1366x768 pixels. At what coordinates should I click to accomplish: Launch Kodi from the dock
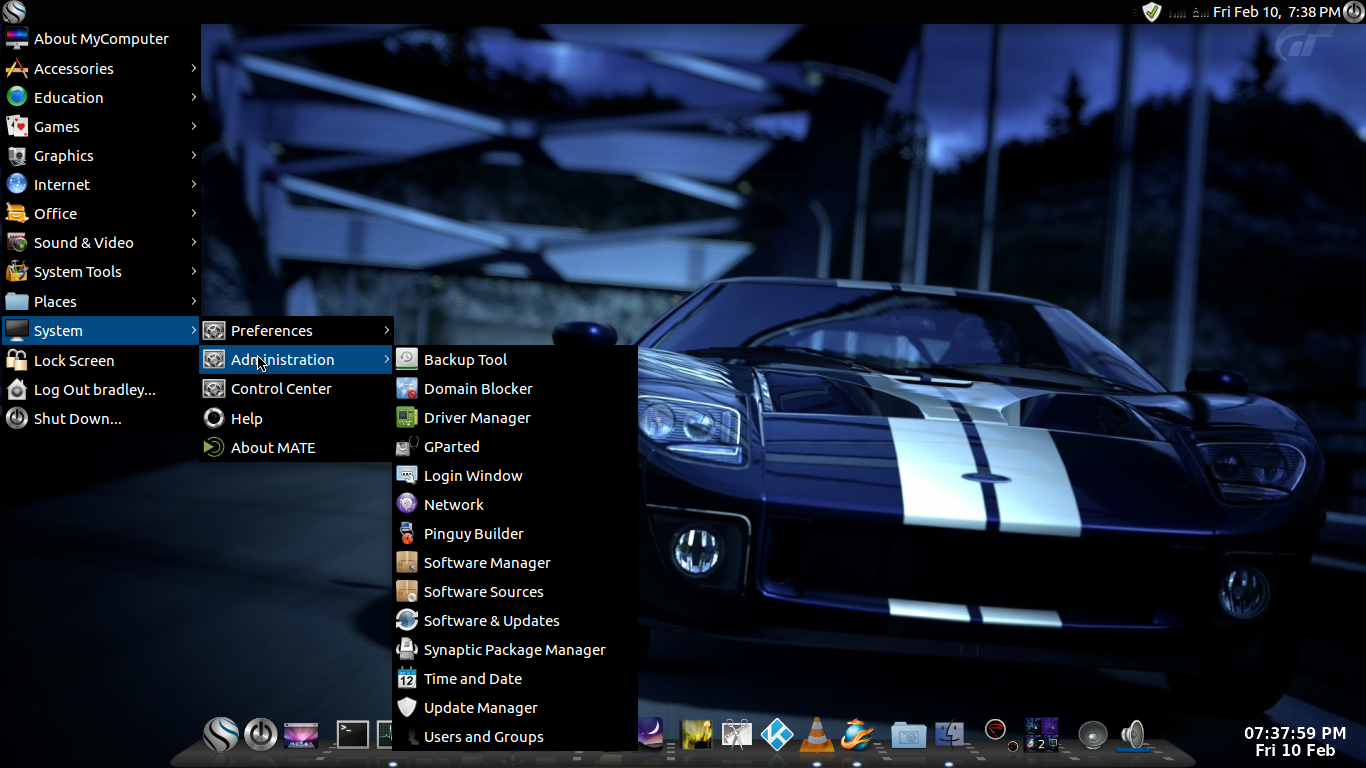coord(777,735)
